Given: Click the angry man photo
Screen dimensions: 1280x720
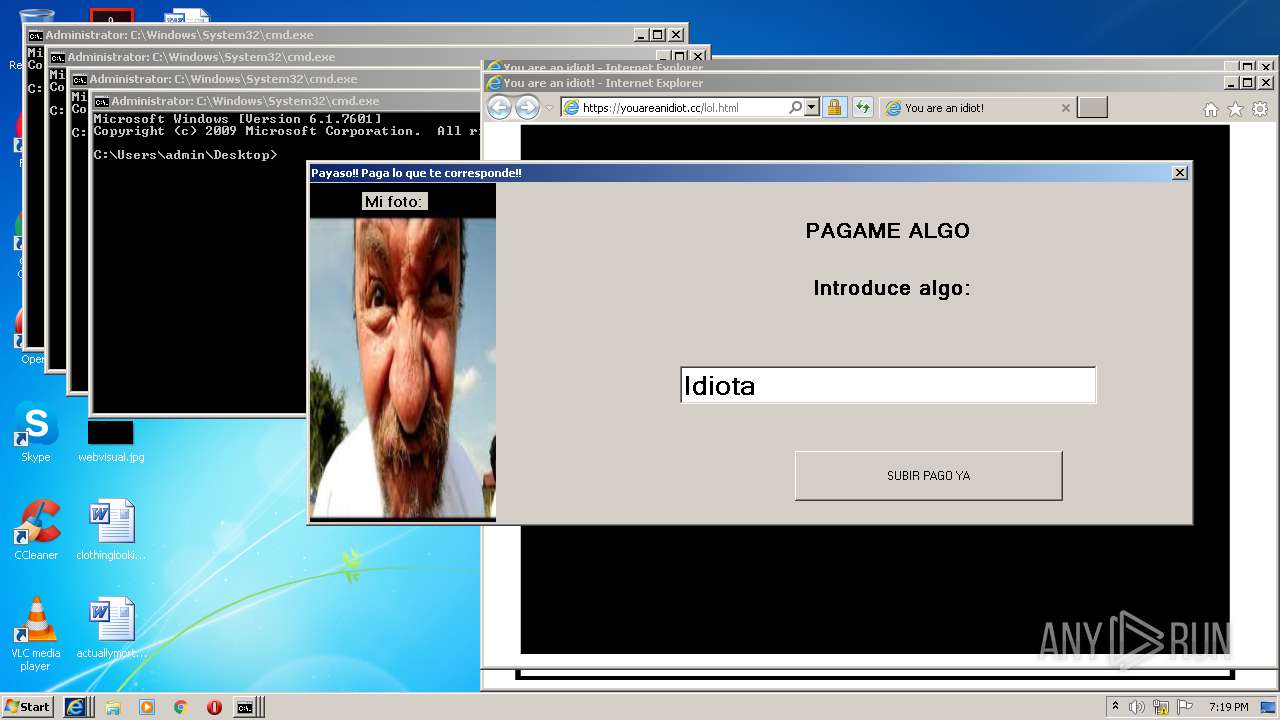Looking at the screenshot, I should [x=403, y=368].
